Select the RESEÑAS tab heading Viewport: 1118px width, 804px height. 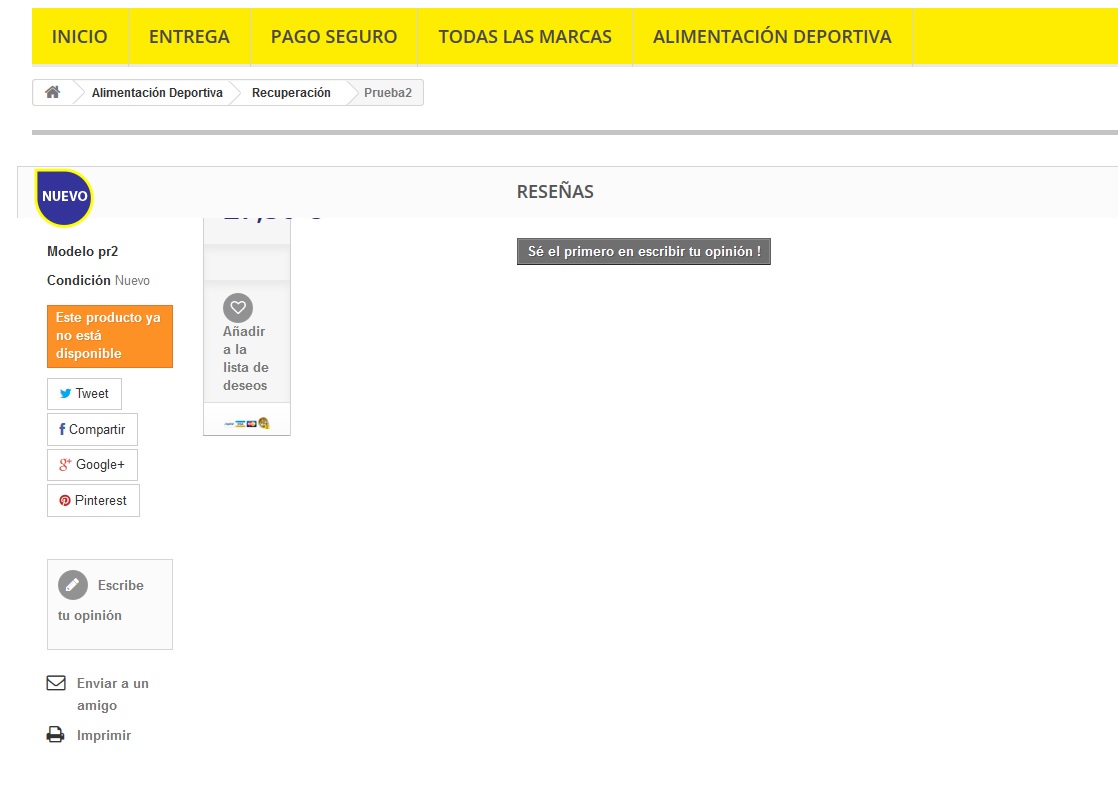(555, 192)
